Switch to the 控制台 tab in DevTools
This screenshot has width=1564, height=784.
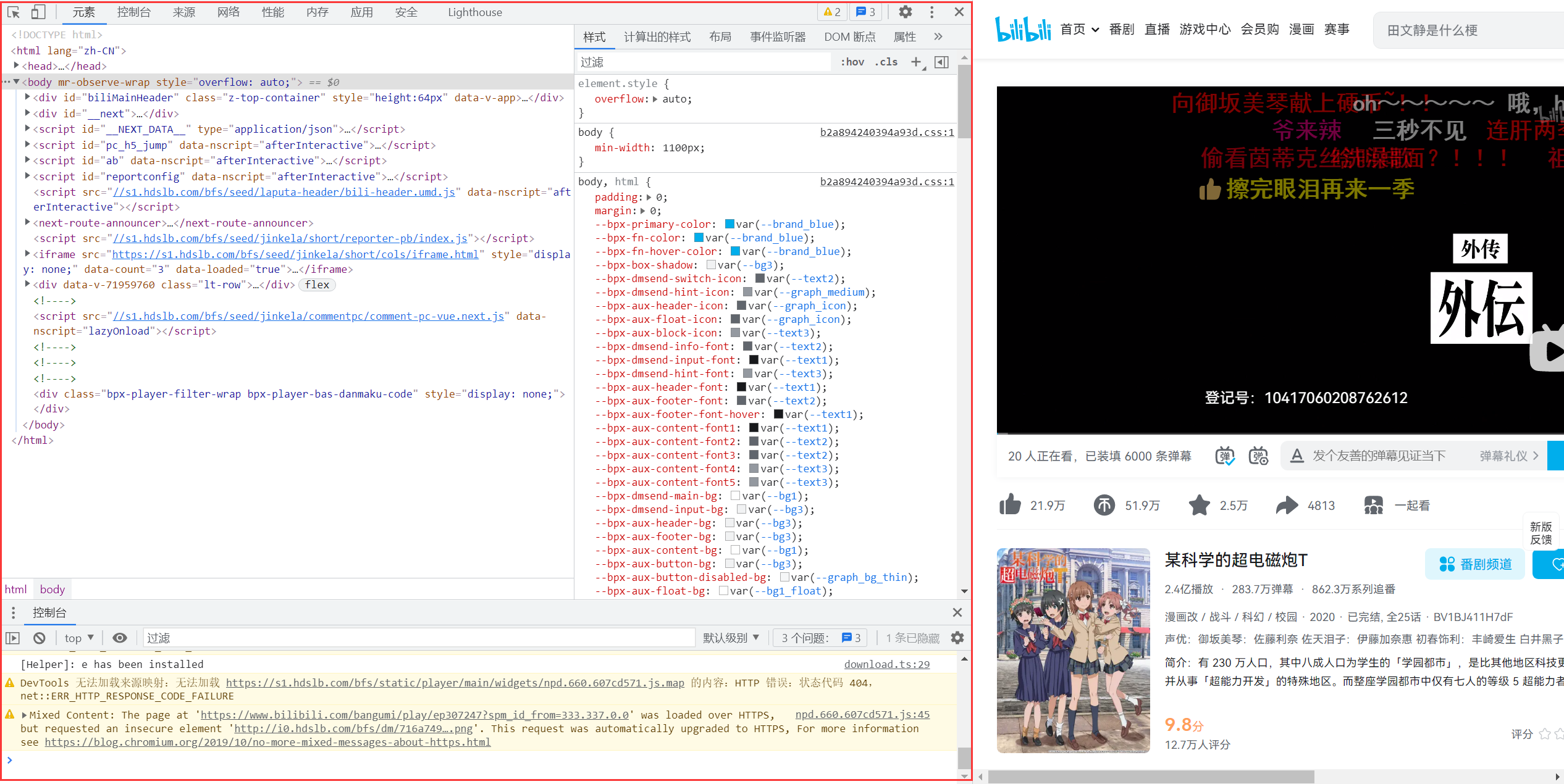(x=134, y=12)
